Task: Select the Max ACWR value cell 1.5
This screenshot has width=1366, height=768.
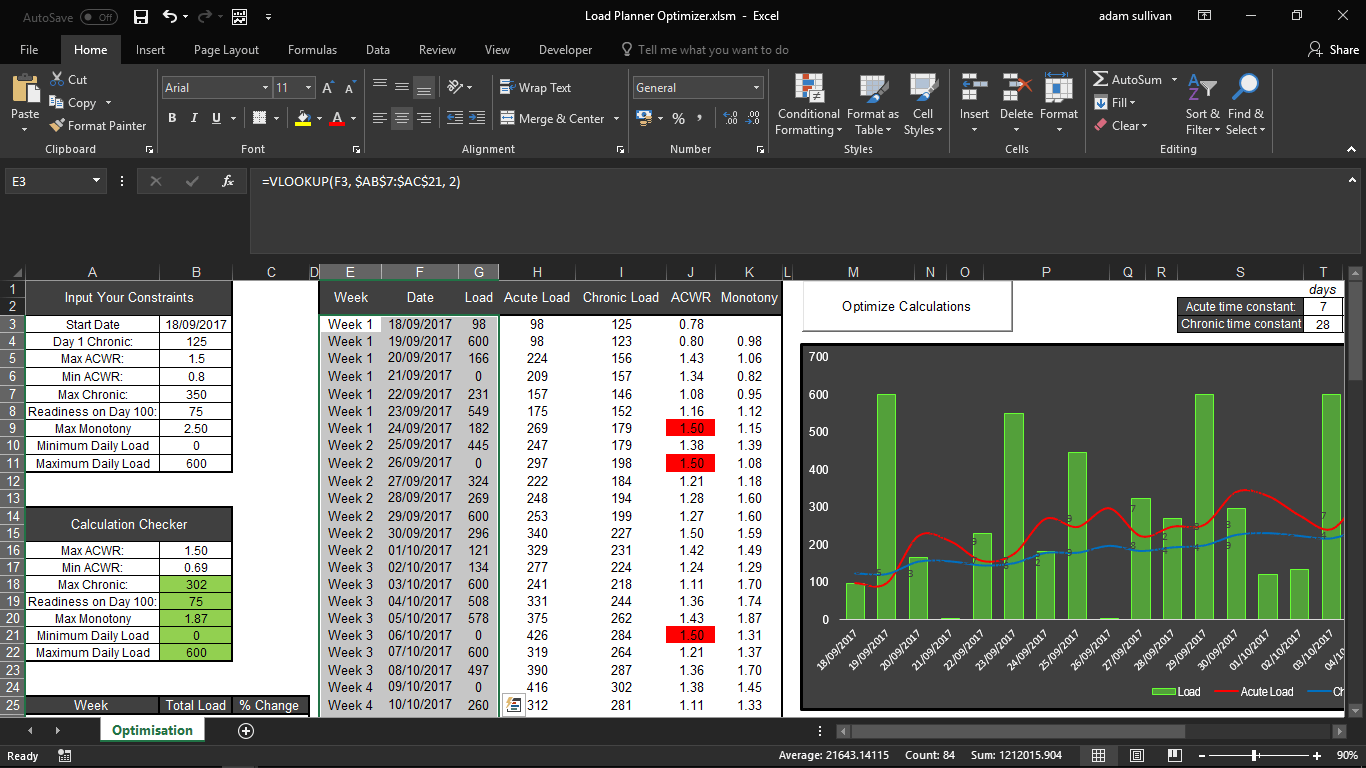Action: click(x=195, y=359)
